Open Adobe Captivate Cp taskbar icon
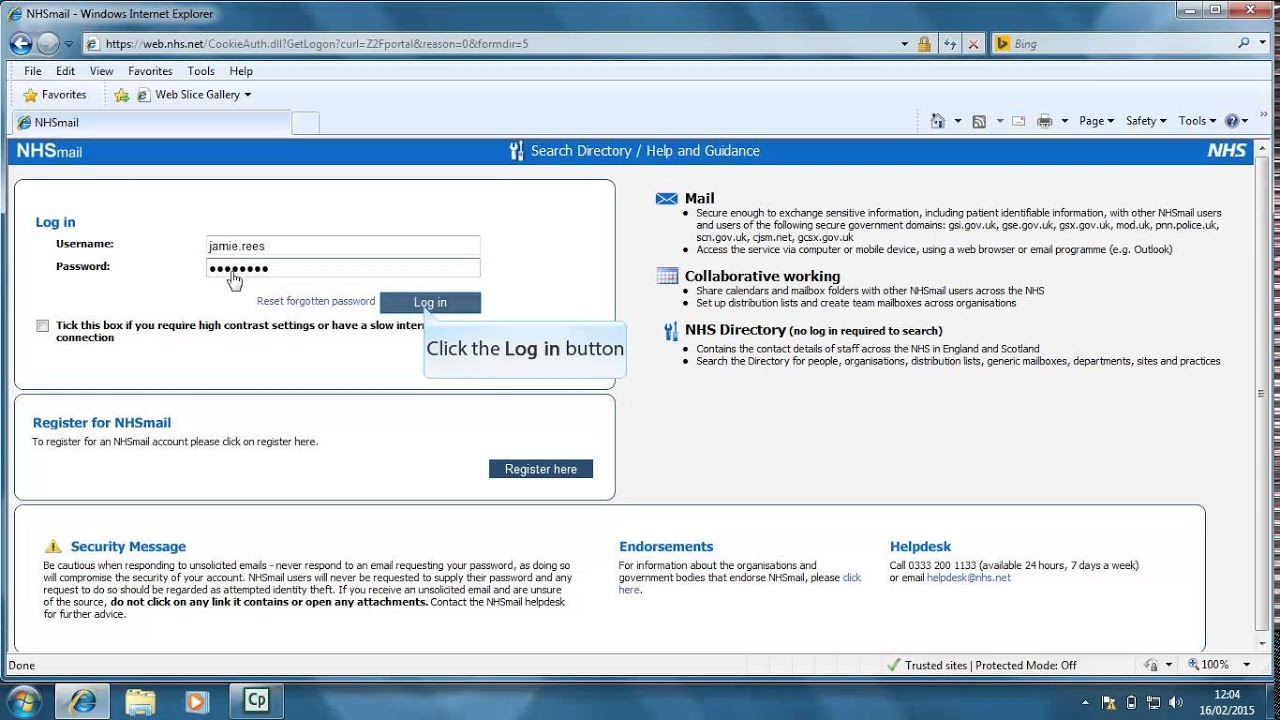 click(x=256, y=701)
